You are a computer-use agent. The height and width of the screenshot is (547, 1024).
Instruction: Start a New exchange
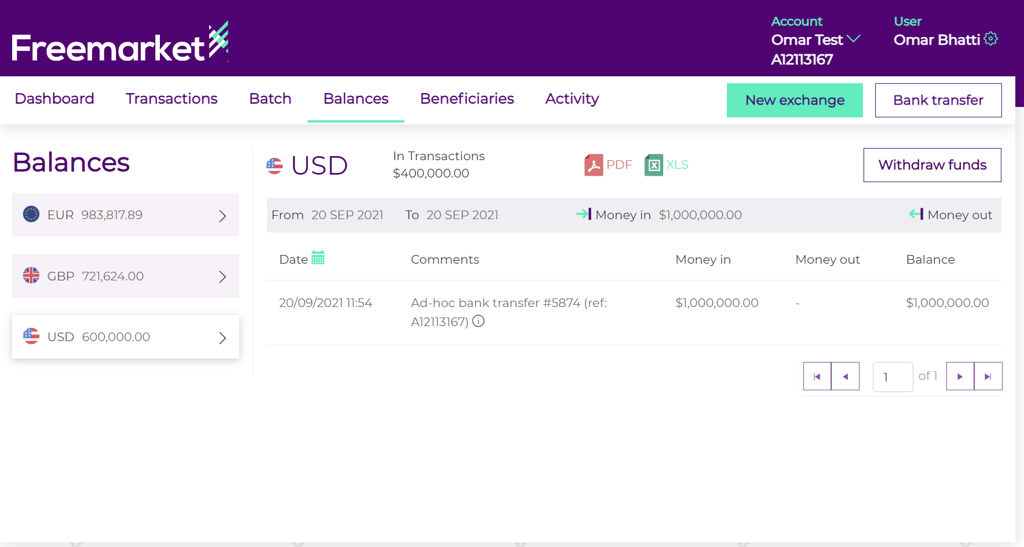795,100
